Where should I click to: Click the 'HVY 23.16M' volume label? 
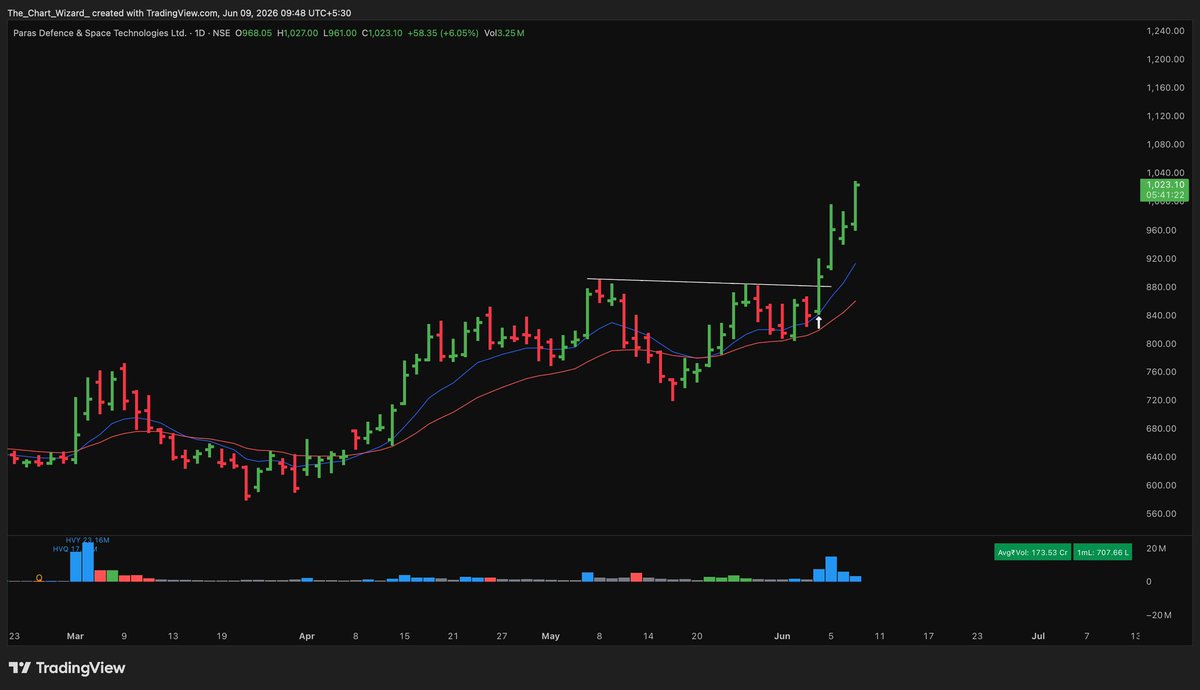click(x=88, y=540)
